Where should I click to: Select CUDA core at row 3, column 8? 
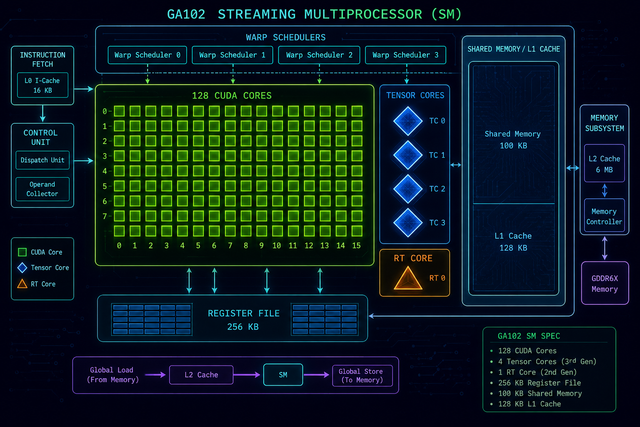(x=246, y=156)
